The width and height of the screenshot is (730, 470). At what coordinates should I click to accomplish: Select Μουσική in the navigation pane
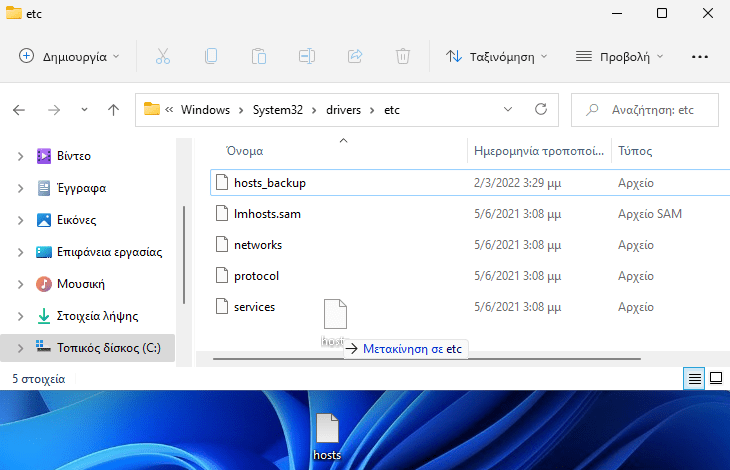click(x=81, y=284)
